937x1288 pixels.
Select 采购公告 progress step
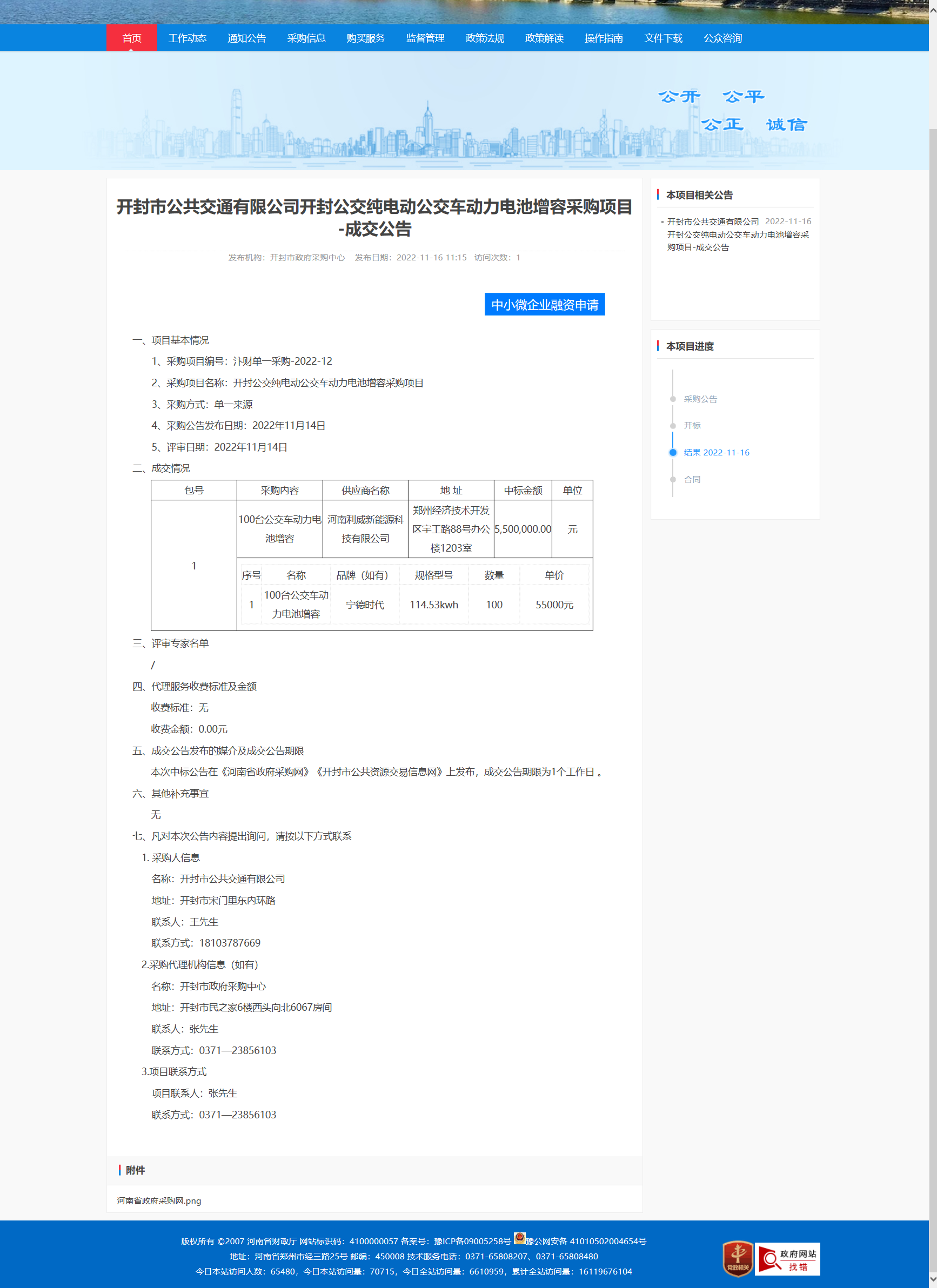[700, 399]
